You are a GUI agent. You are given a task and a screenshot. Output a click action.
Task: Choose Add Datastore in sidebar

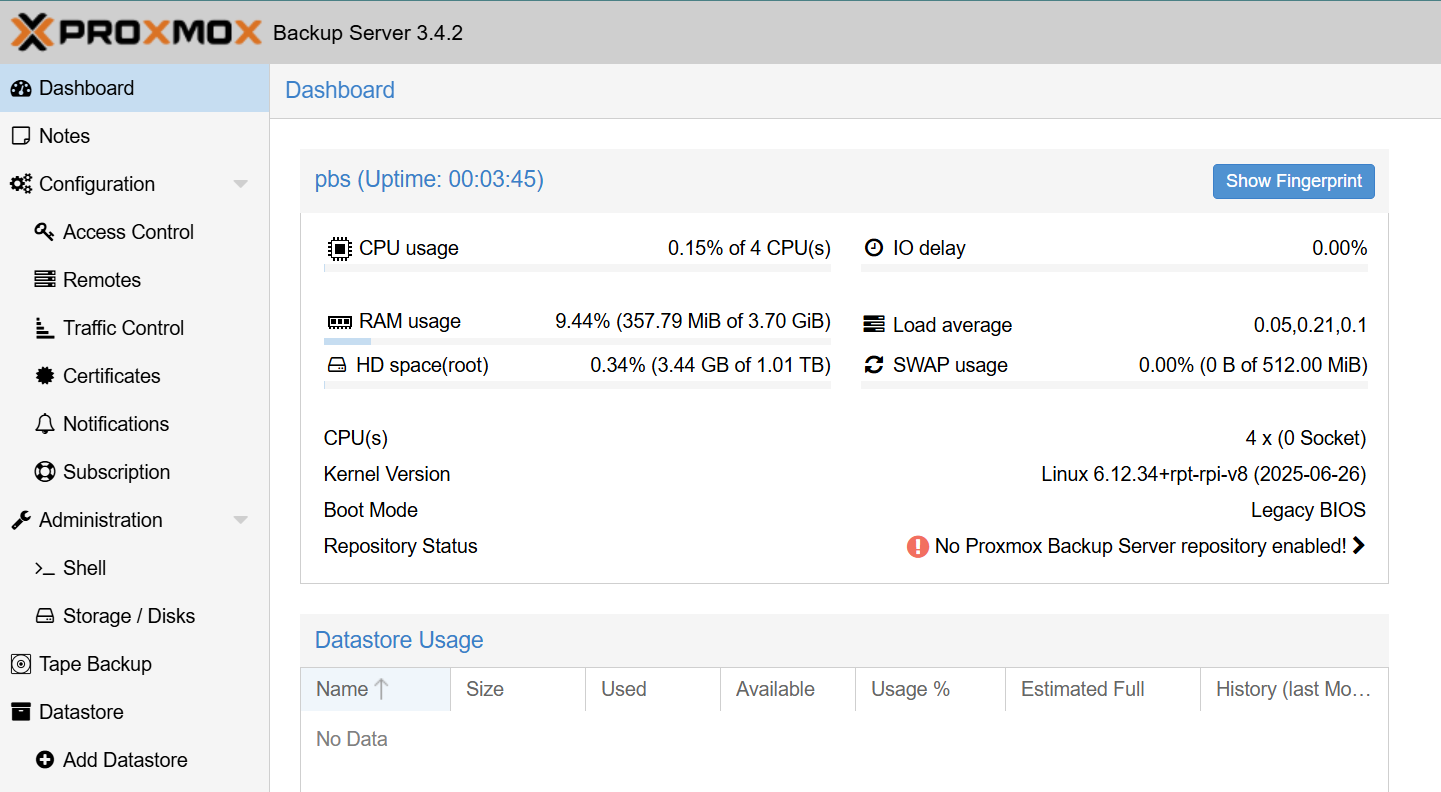coord(134,760)
